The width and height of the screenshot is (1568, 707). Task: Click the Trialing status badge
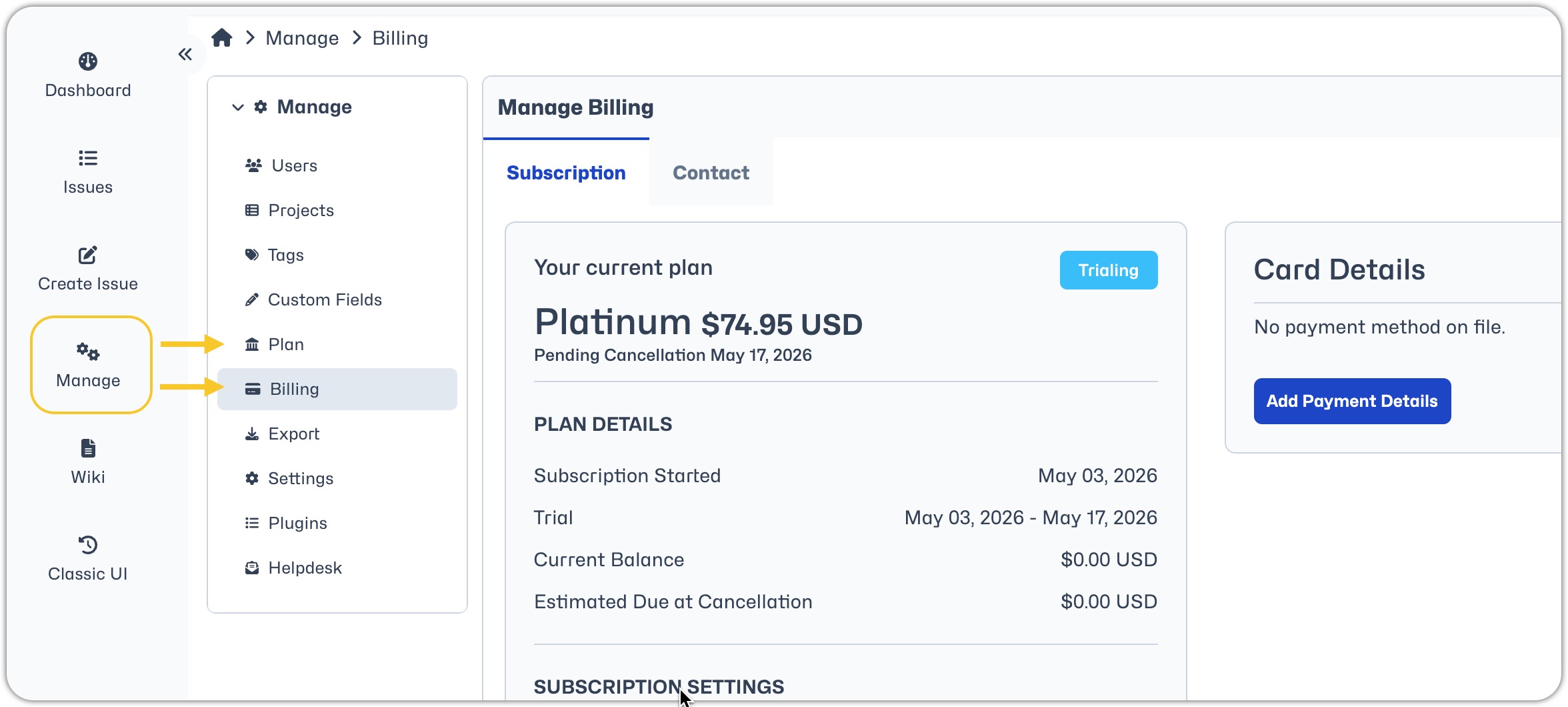[1109, 270]
